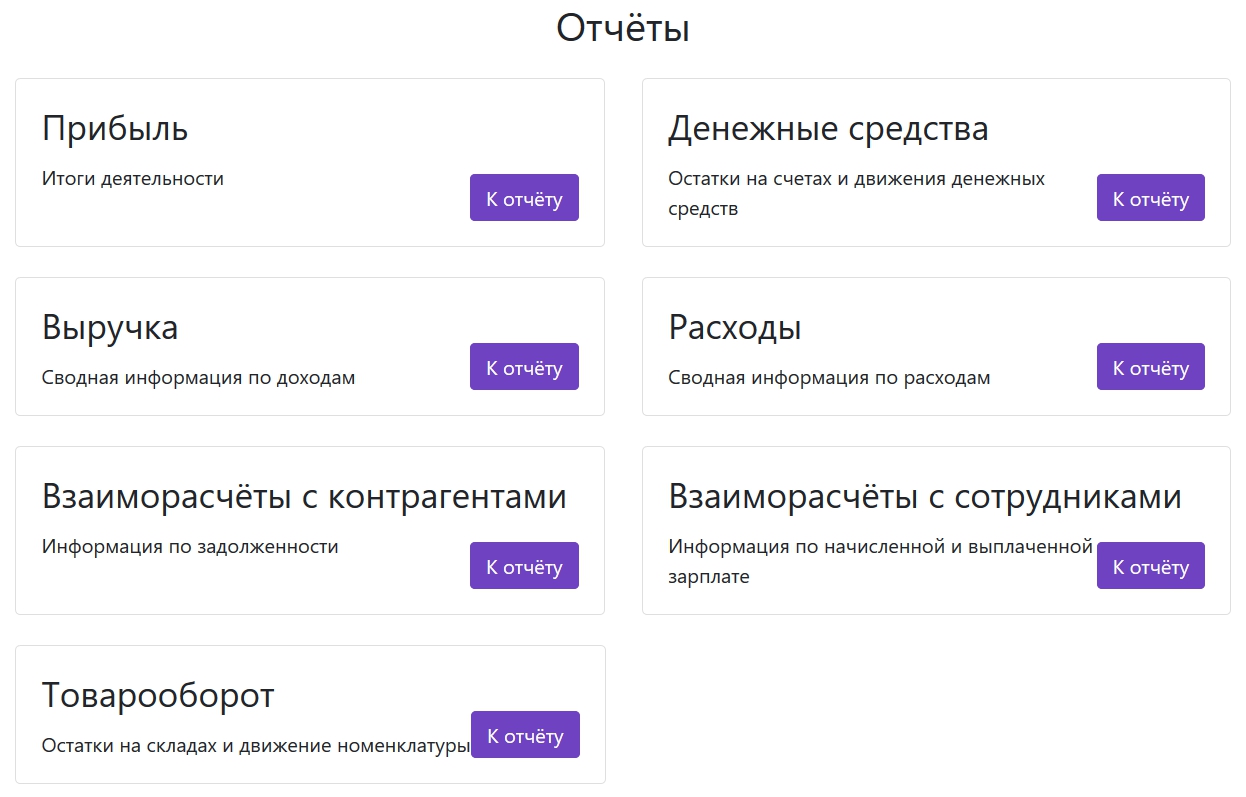Click Взаиморасчёты с сотрудниками title
Image resolution: width=1246 pixels, height=797 pixels.
click(925, 497)
